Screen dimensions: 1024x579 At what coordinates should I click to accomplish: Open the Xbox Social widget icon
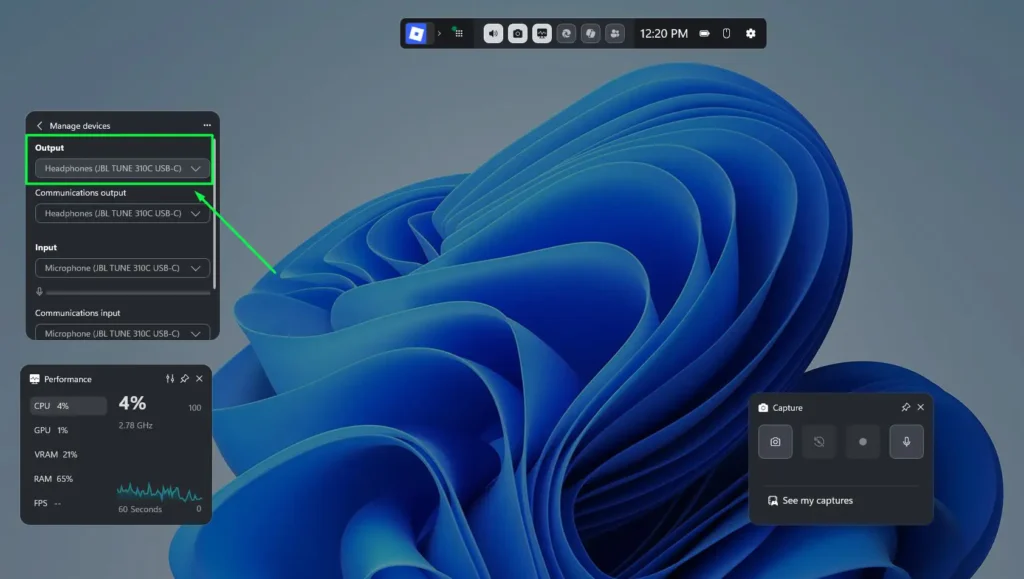pyautogui.click(x=615, y=33)
